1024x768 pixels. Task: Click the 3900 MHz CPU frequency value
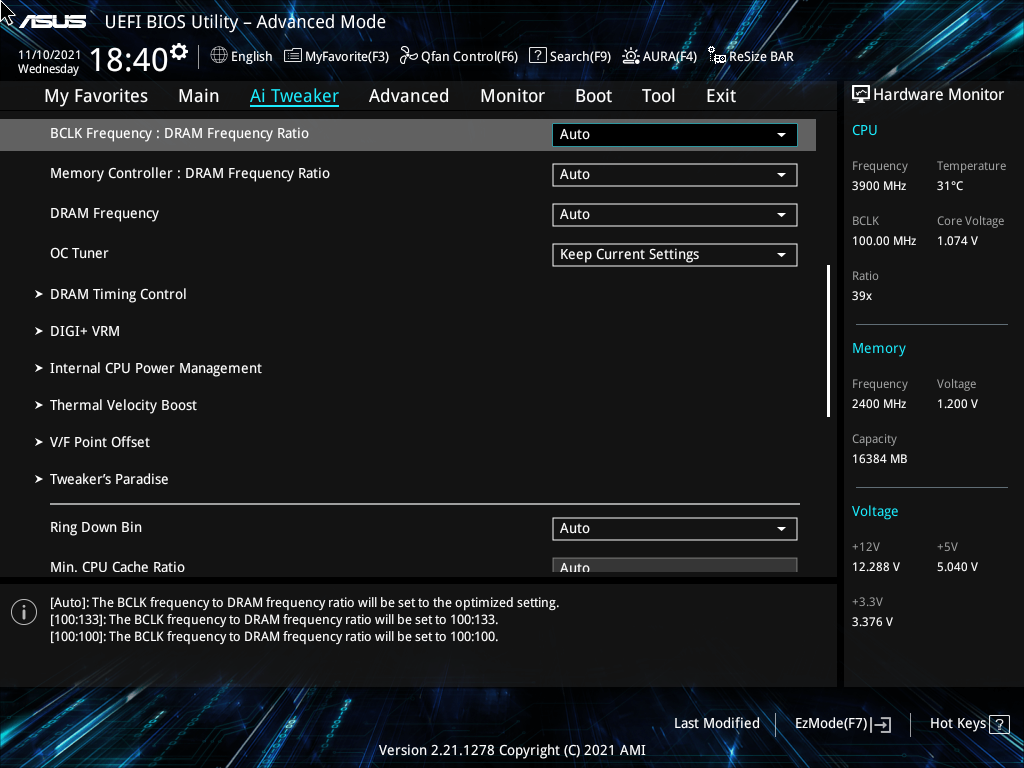click(878, 186)
